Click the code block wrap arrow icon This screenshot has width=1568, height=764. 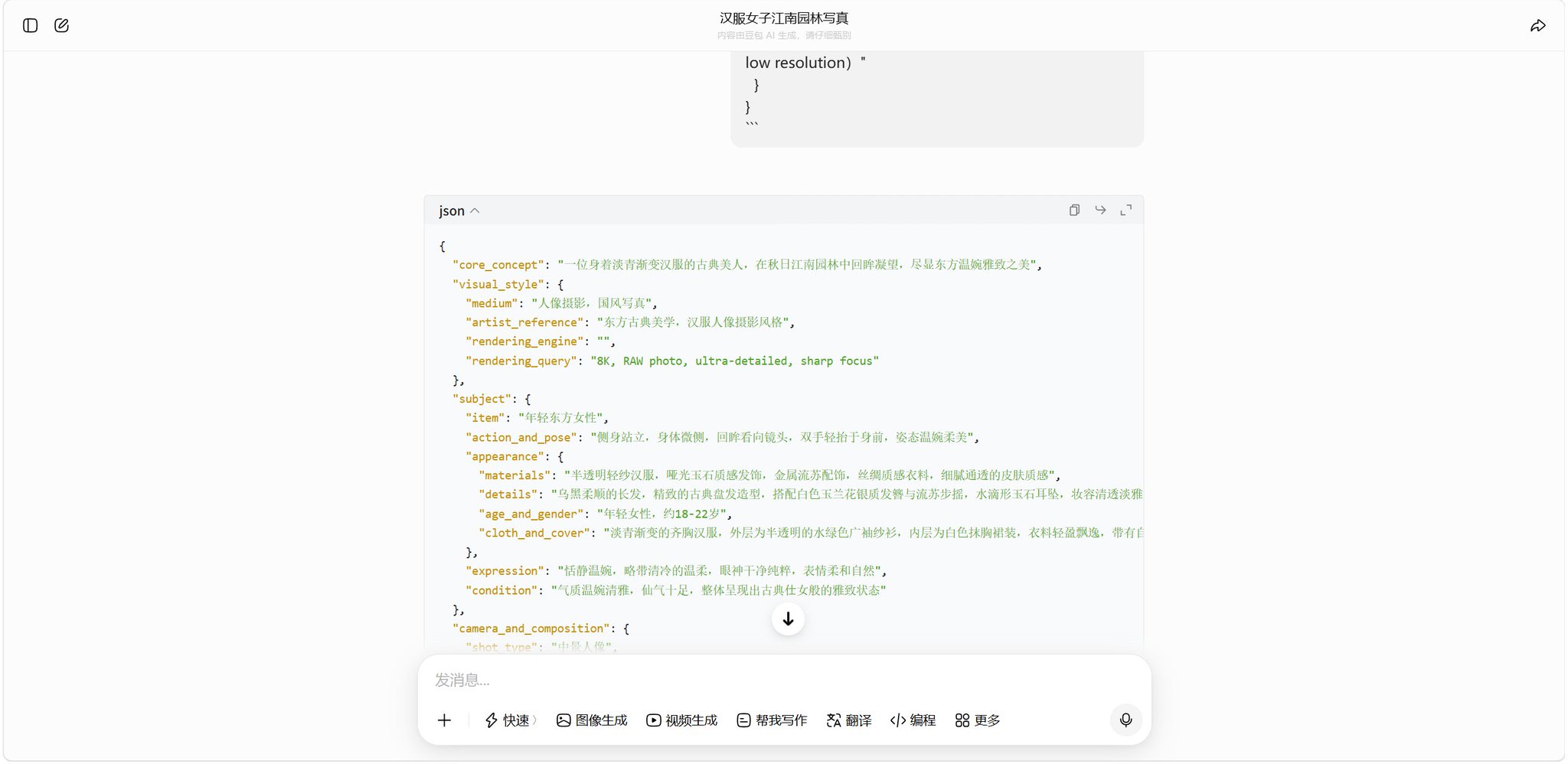click(x=1100, y=210)
